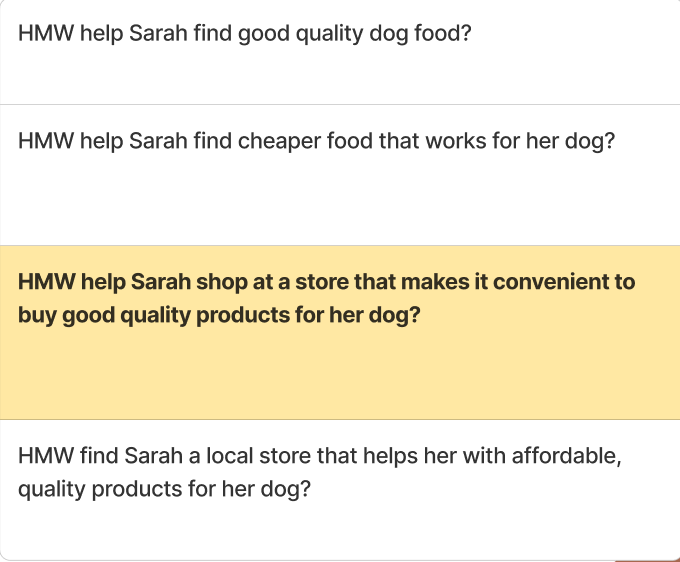Screen dimensions: 680x562
Task: Choose the answer mentioning "affordable, quality products"
Action: tap(340, 490)
